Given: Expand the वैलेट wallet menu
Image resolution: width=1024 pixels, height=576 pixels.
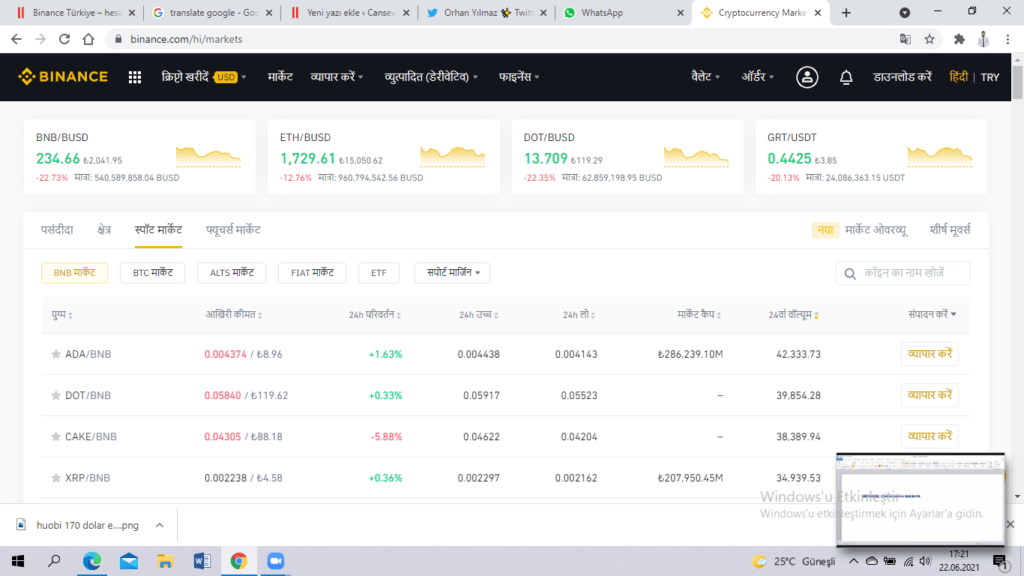Looking at the screenshot, I should 705,77.
